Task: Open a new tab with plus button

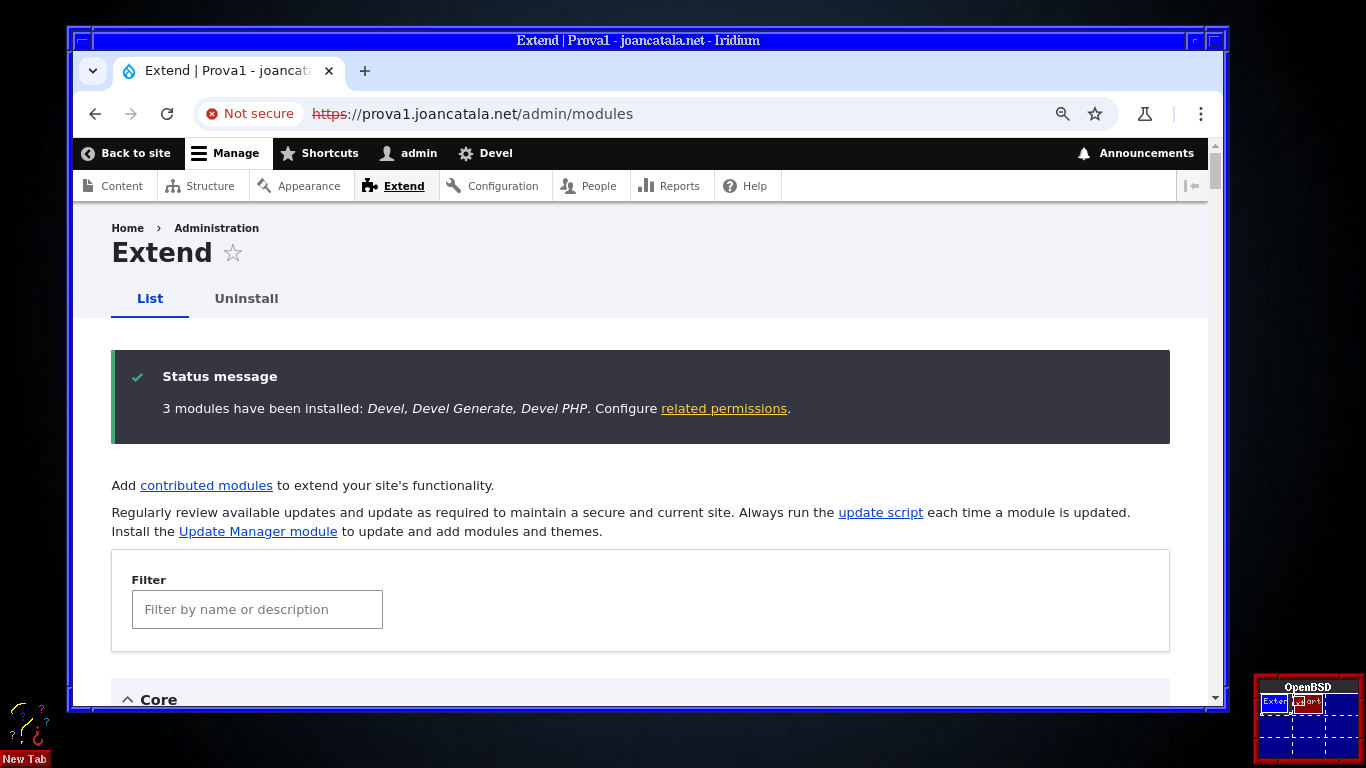Action: click(365, 71)
